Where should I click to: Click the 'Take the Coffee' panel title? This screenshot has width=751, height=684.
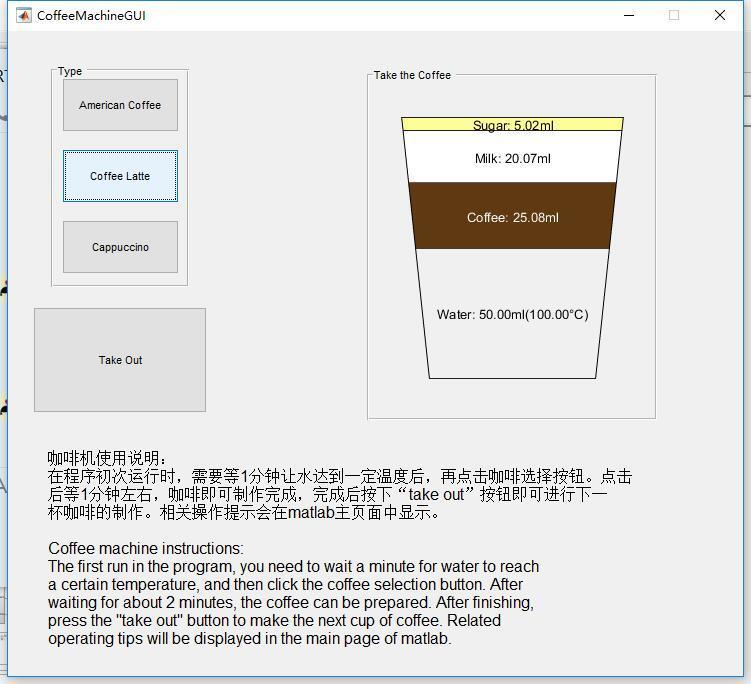(412, 75)
